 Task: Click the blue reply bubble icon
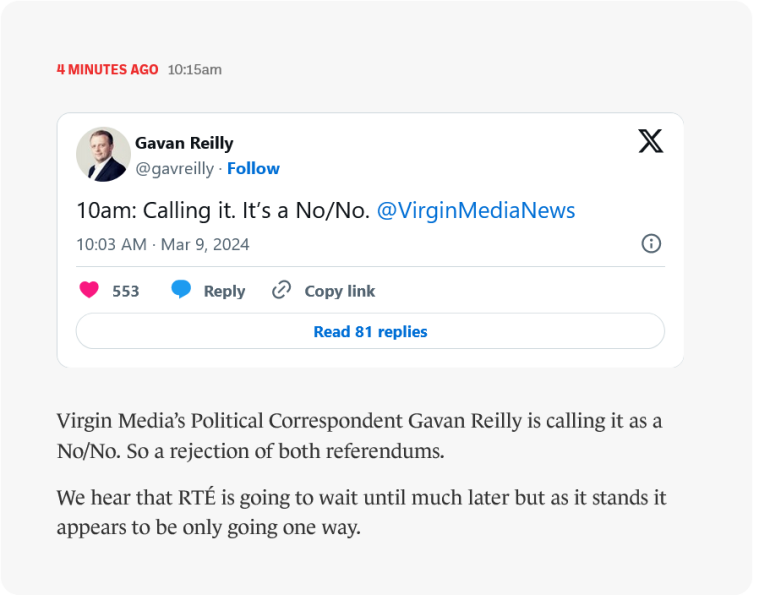point(181,290)
